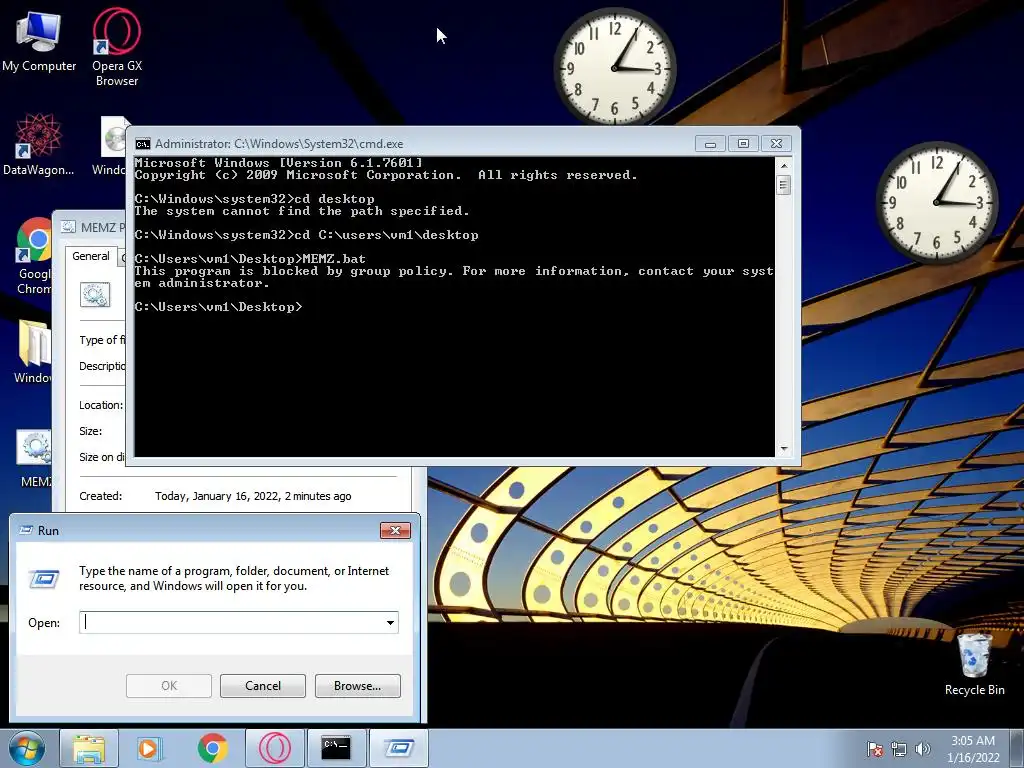This screenshot has width=1024, height=768.
Task: Open File Explorer from the taskbar
Action: [89, 748]
